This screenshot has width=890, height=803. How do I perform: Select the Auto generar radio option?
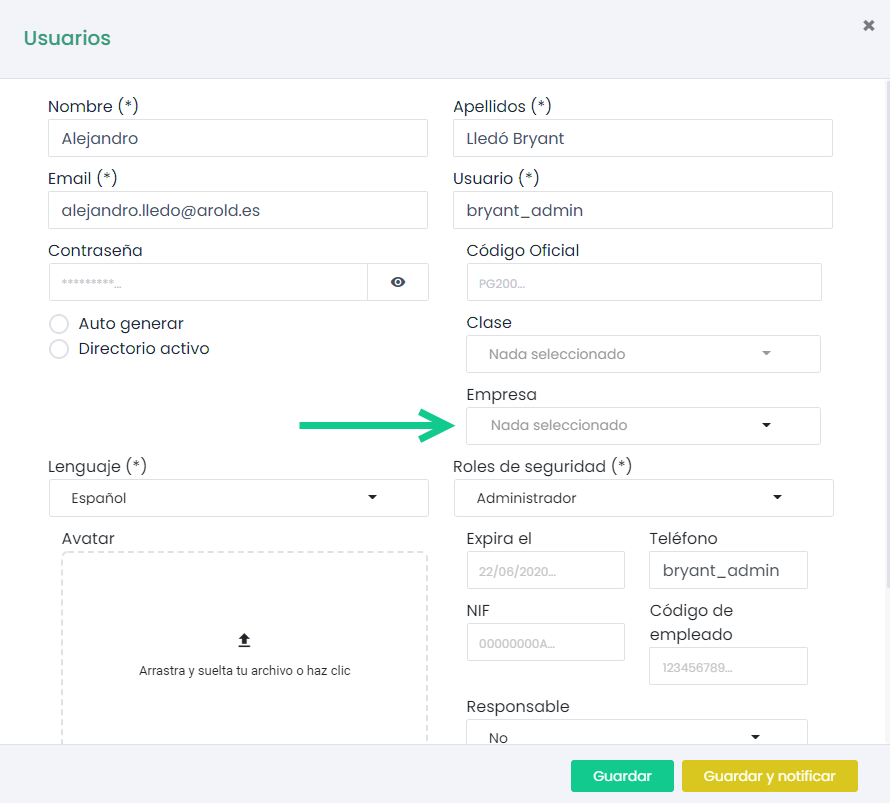pyautogui.click(x=60, y=324)
